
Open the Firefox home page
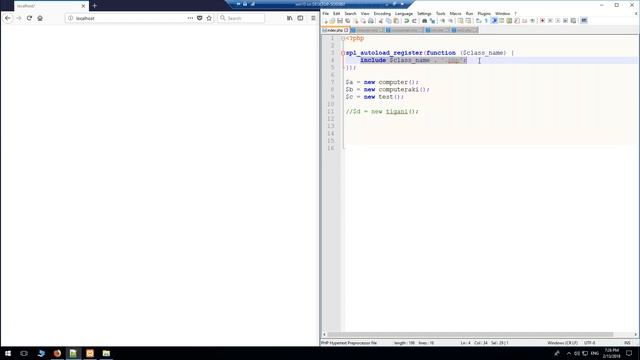[40, 18]
